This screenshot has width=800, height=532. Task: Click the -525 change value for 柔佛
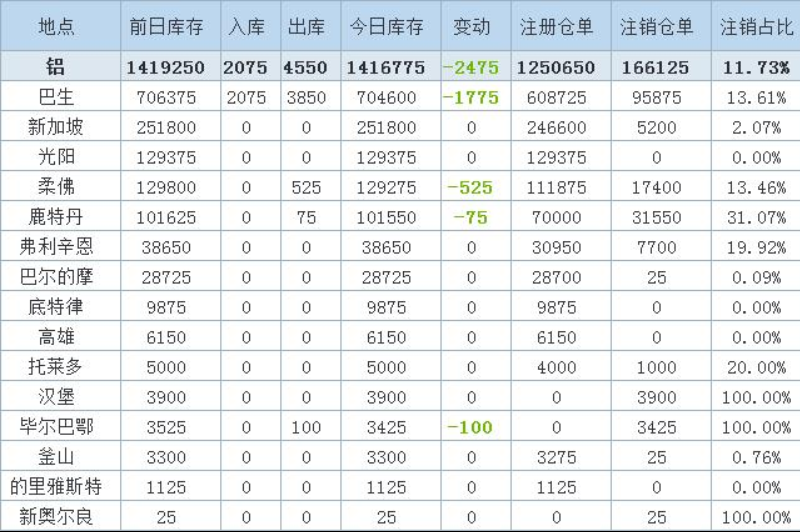coord(470,188)
